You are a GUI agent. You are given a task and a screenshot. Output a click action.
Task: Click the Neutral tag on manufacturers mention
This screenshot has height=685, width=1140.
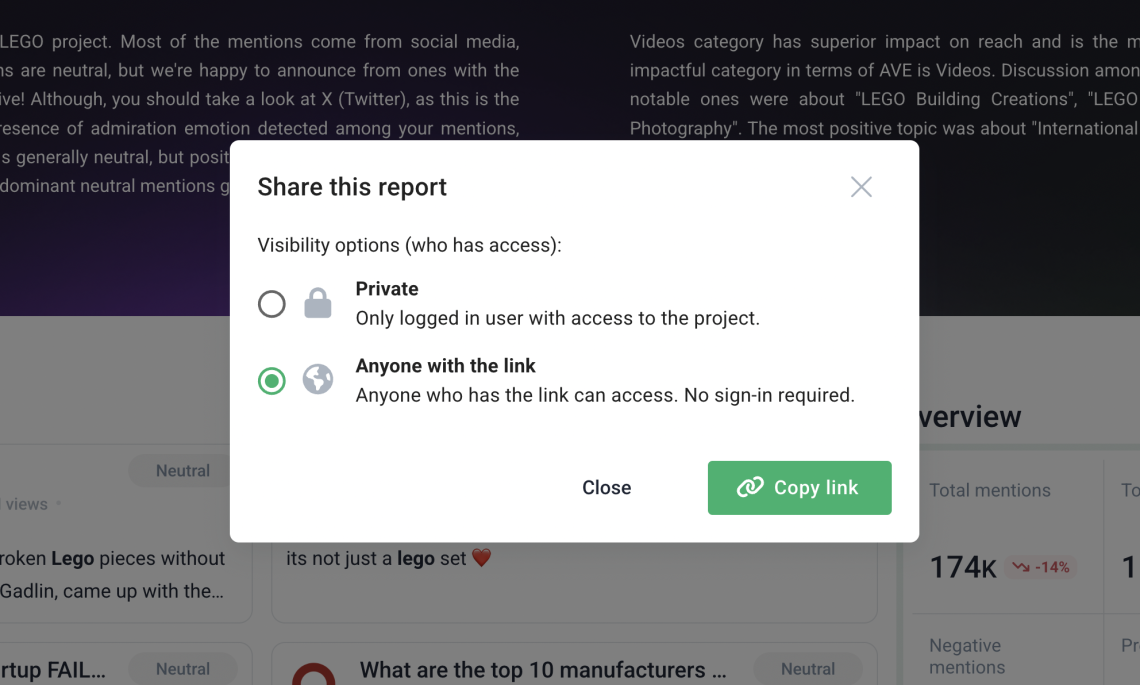tap(808, 669)
